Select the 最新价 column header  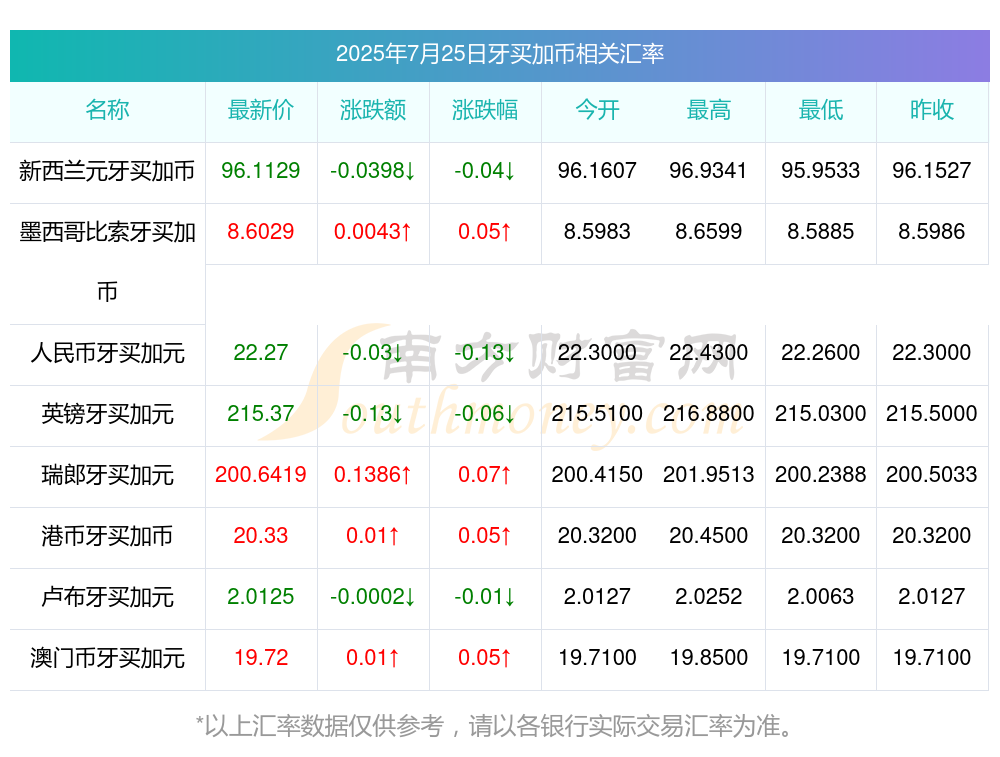(x=261, y=110)
